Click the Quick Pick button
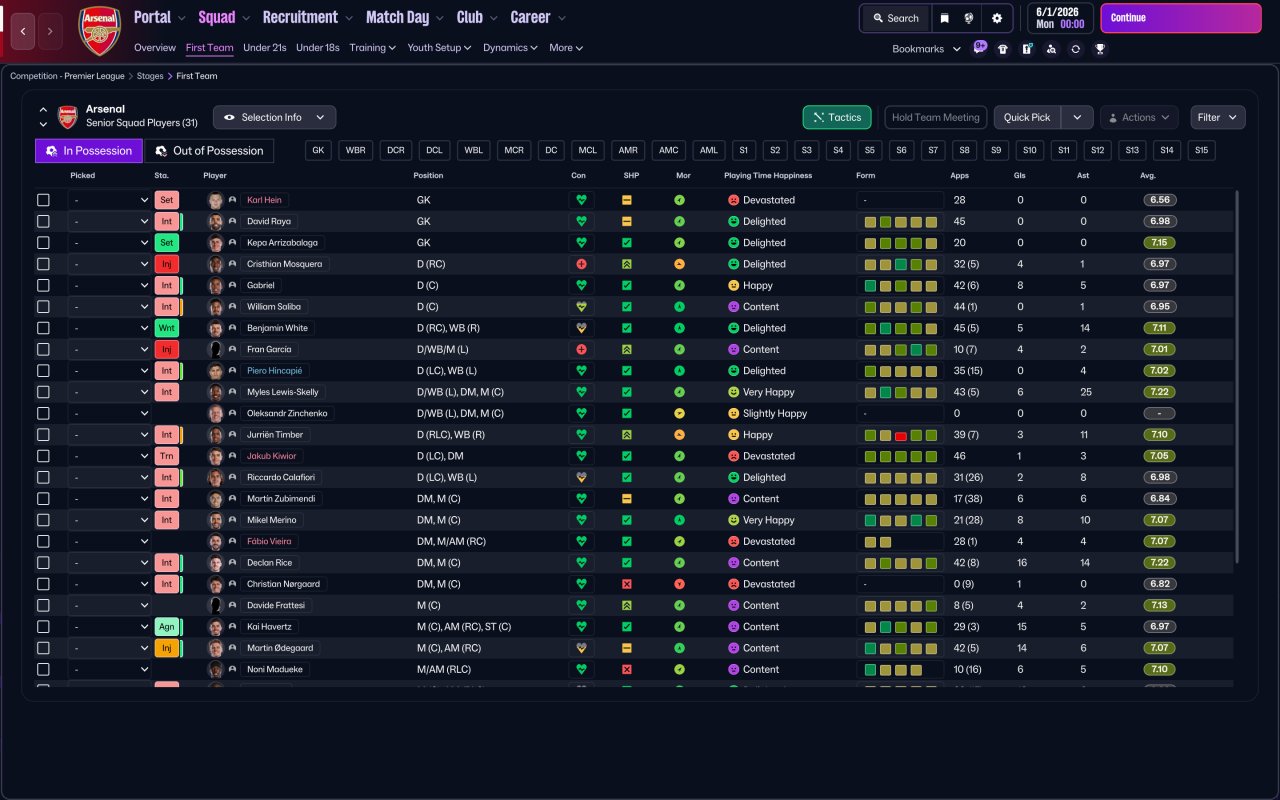Viewport: 1280px width, 800px height. coord(1027,117)
